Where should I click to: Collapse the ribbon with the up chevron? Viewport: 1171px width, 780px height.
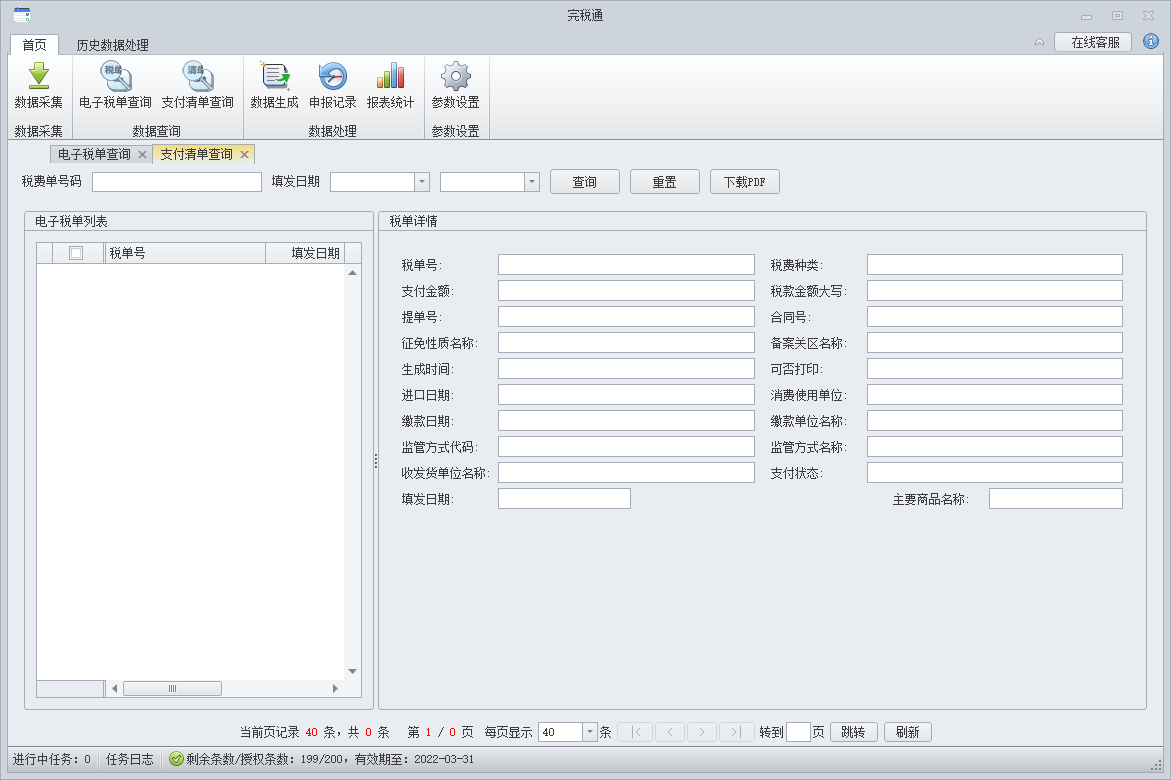click(1039, 42)
